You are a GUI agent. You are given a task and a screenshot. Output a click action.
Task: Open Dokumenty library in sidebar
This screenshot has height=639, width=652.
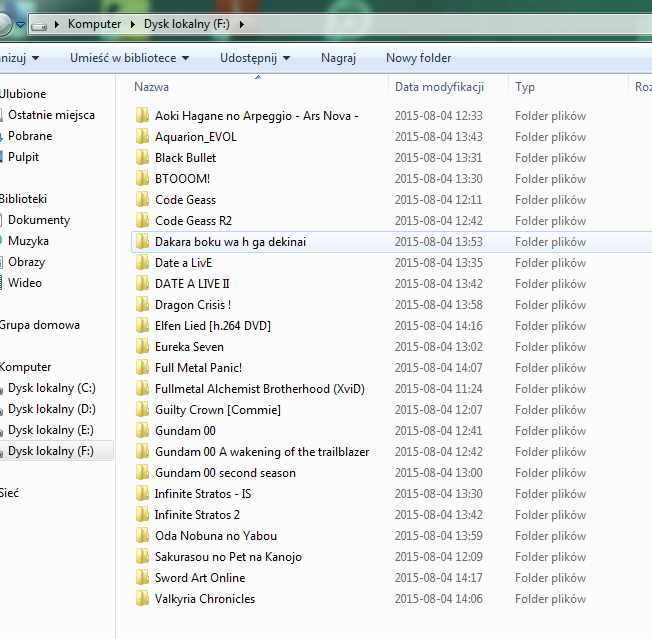point(39,220)
